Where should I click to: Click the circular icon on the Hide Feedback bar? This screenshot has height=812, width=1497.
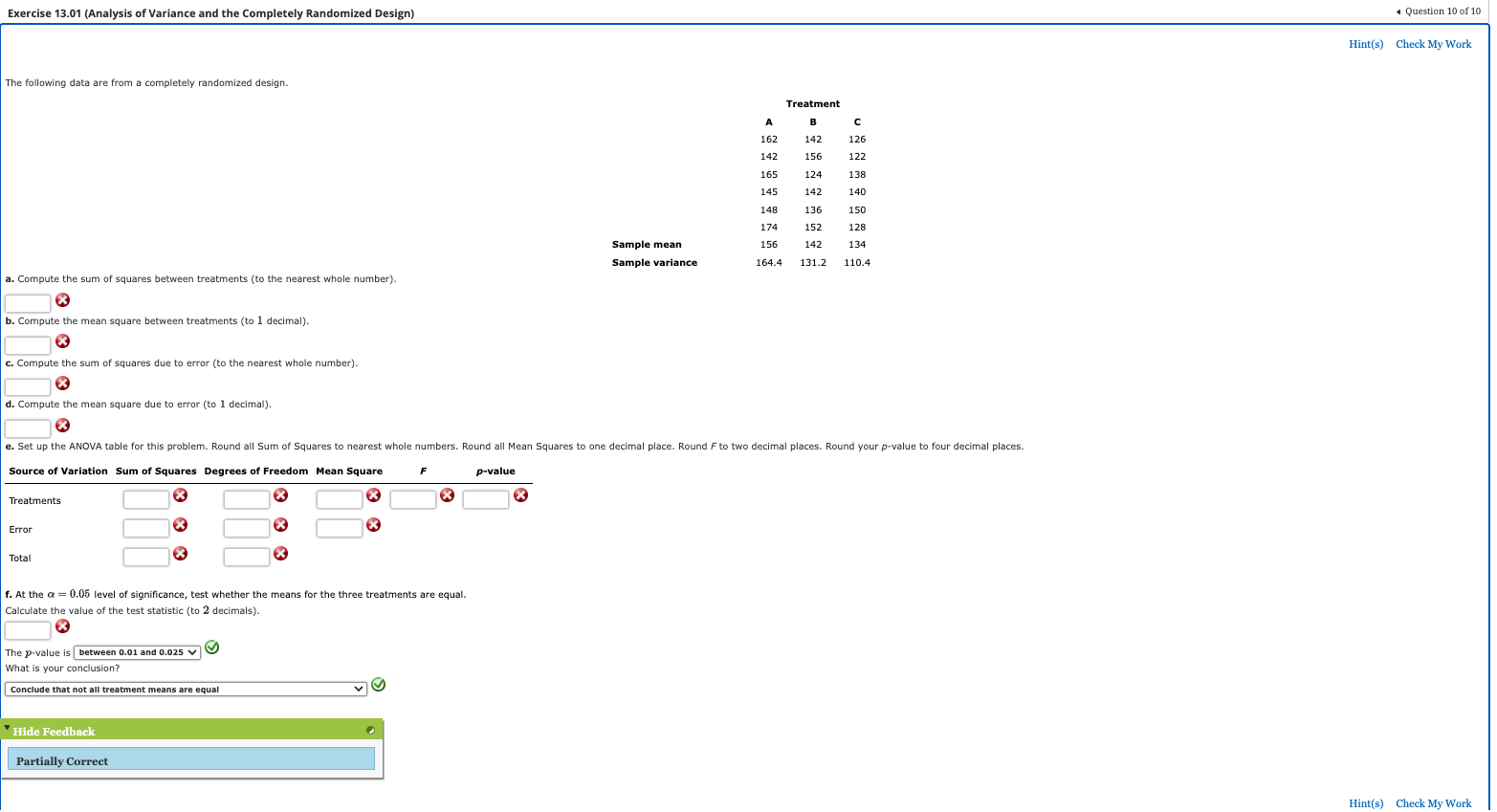370,730
